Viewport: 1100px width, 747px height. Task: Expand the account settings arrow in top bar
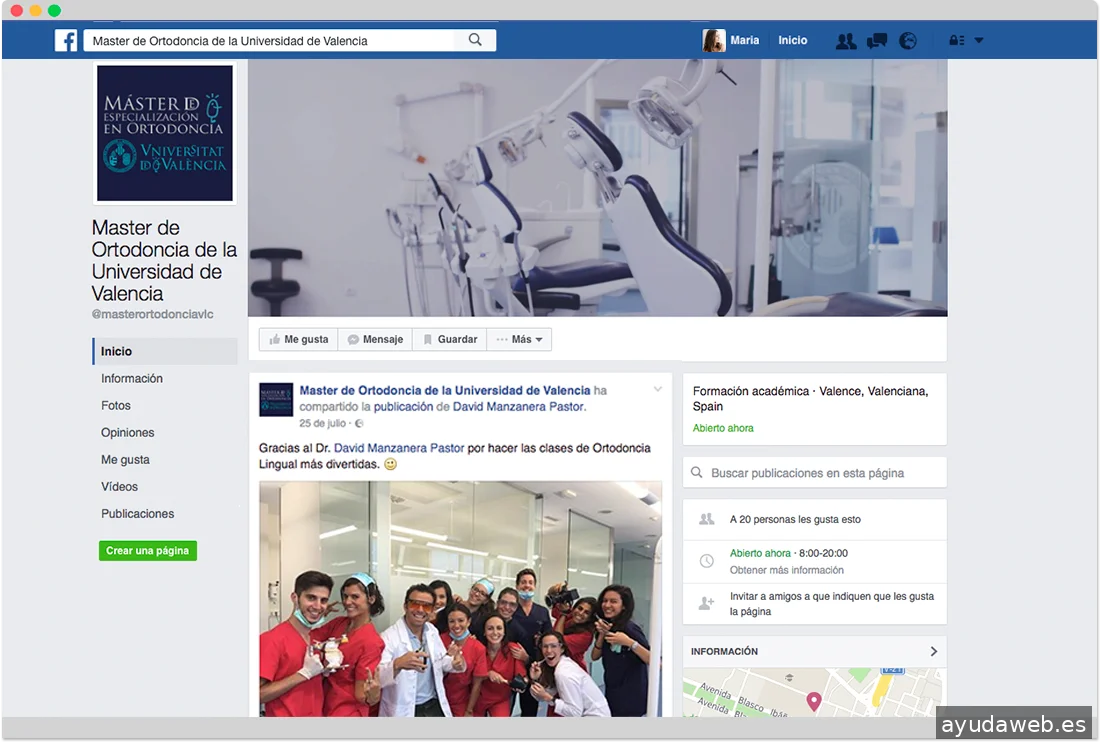pyautogui.click(x=979, y=41)
